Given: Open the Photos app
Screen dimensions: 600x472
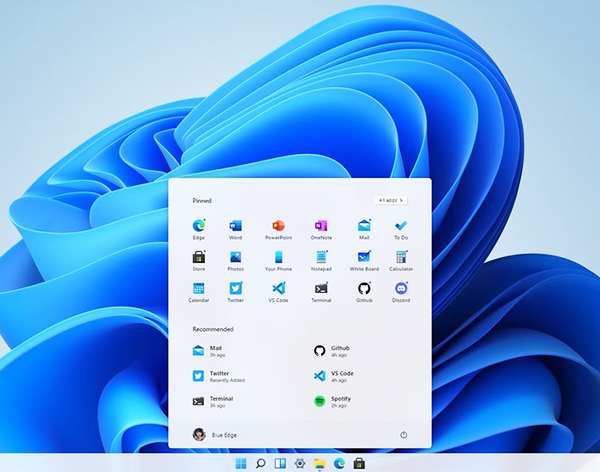Looking at the screenshot, I should coord(235,261).
